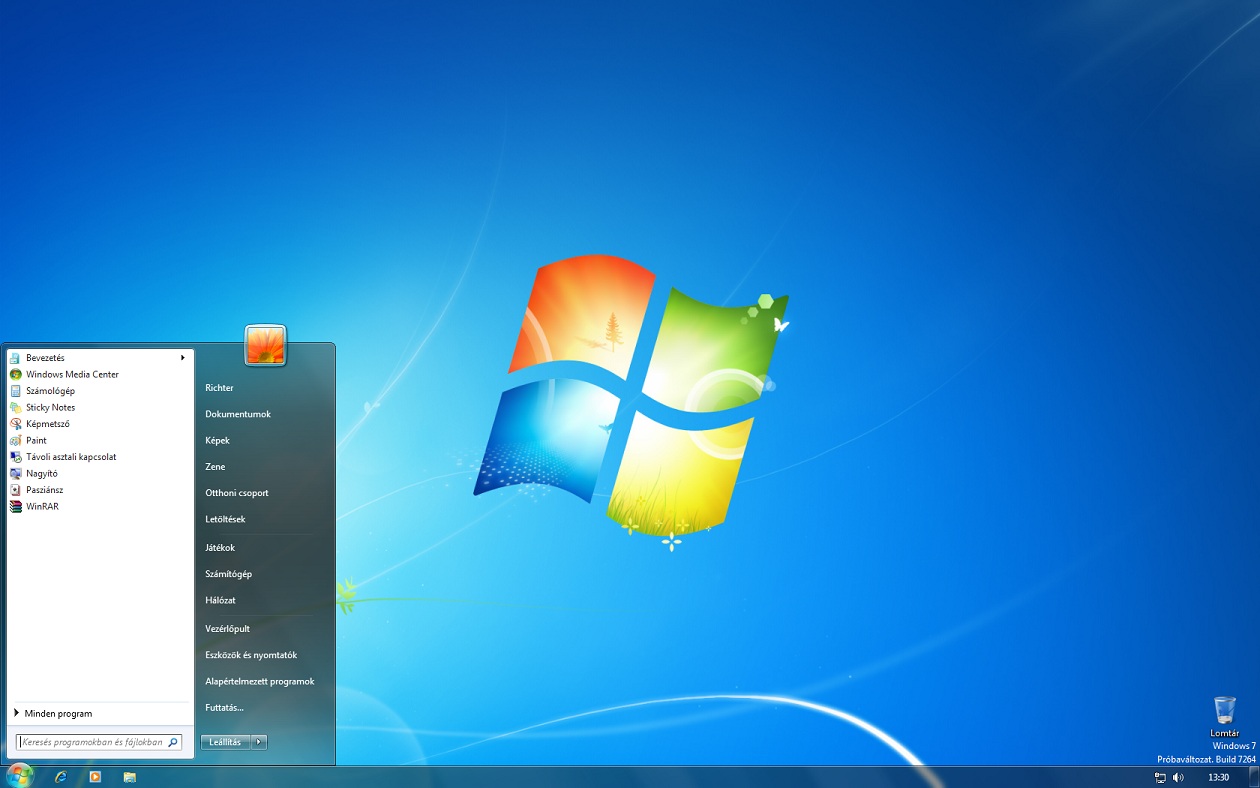Image resolution: width=1260 pixels, height=788 pixels.
Task: Click the Leállítás shutdown button
Action: point(226,742)
